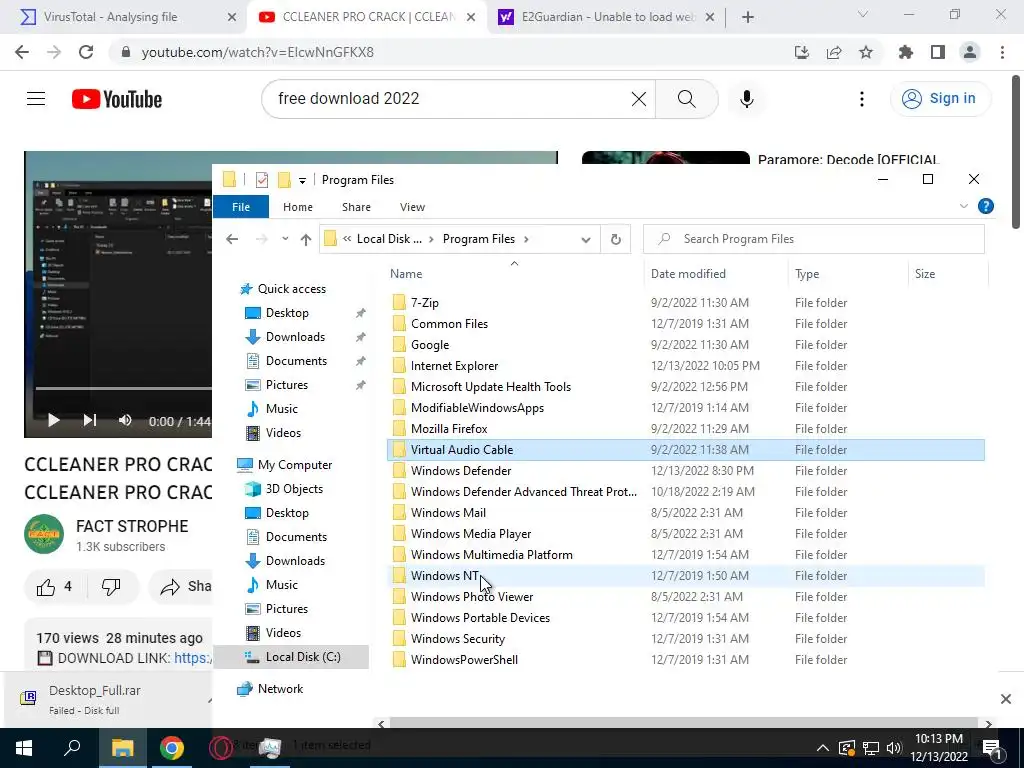Navigate back in Explorer

click(x=232, y=239)
